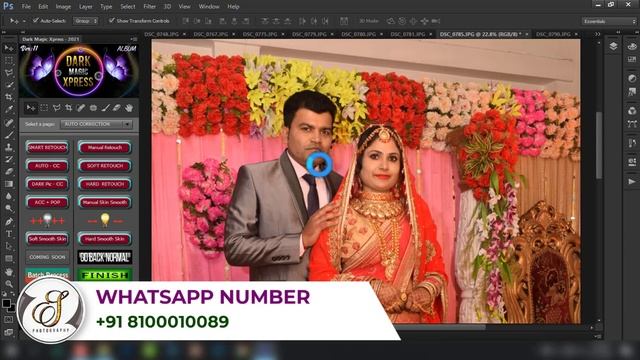This screenshot has height=360, width=640.
Task: Click the vertical scrollbar of the canvas
Action: pyautogui.click(x=599, y=145)
